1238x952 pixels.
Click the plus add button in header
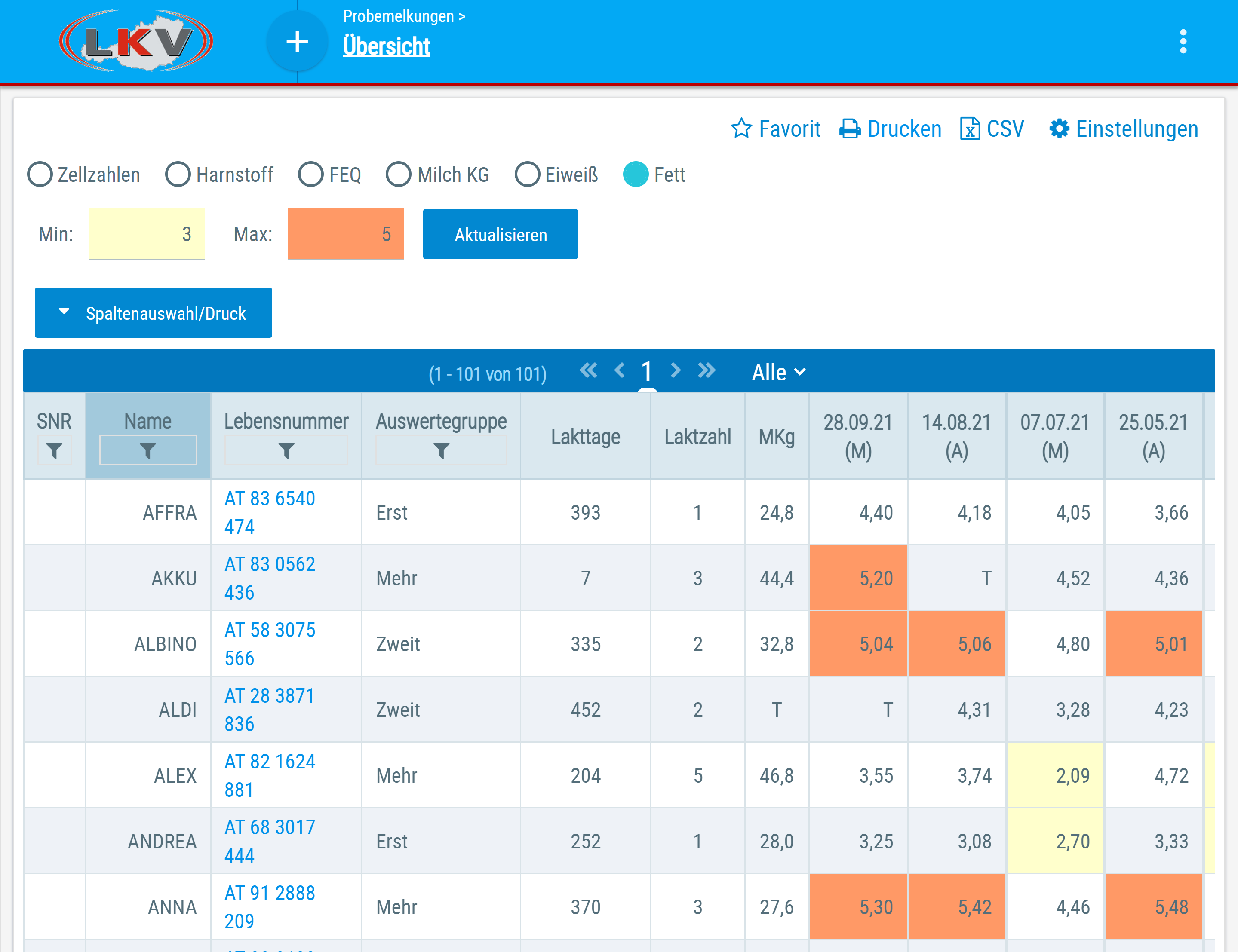(297, 41)
